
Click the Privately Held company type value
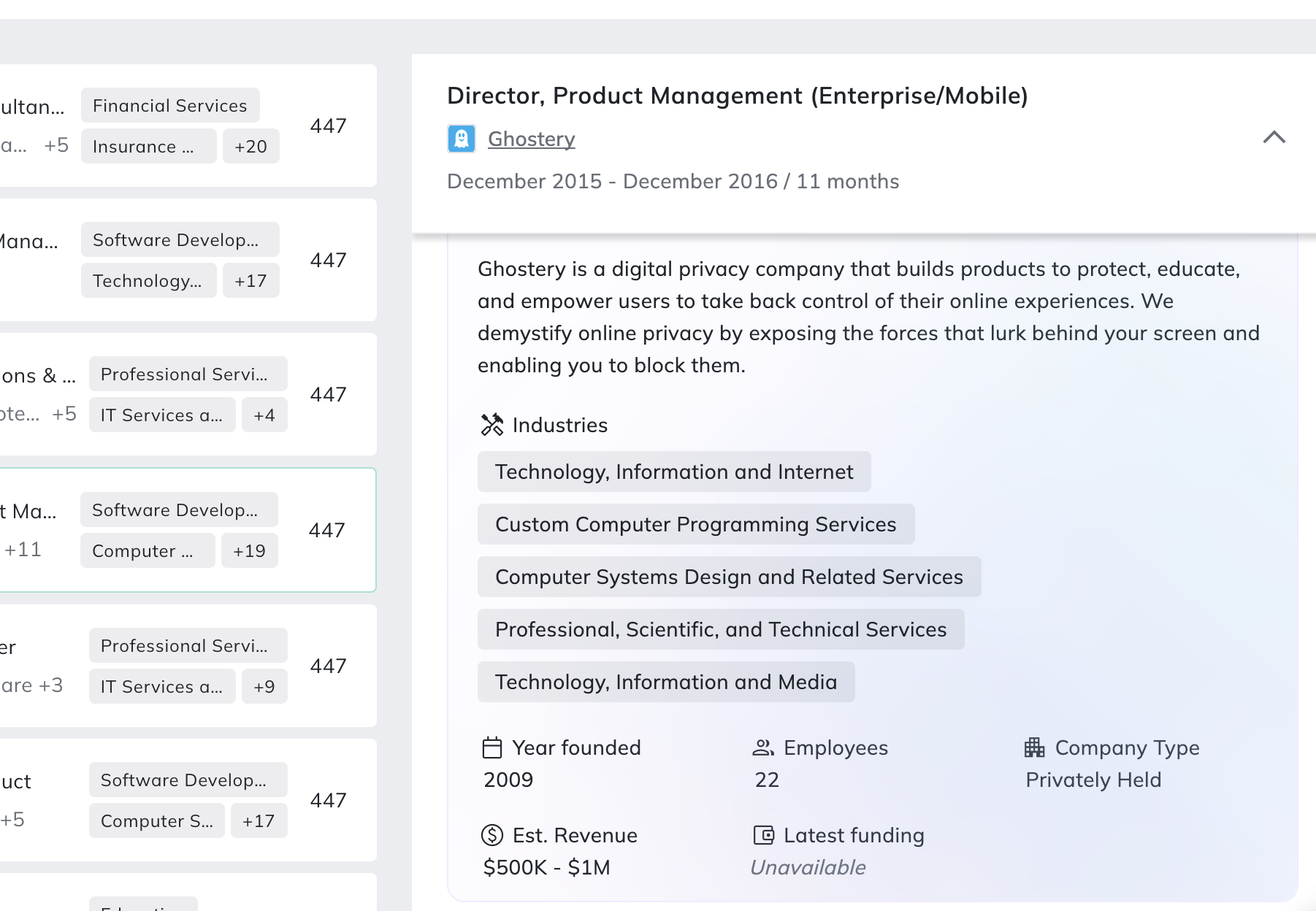point(1093,780)
